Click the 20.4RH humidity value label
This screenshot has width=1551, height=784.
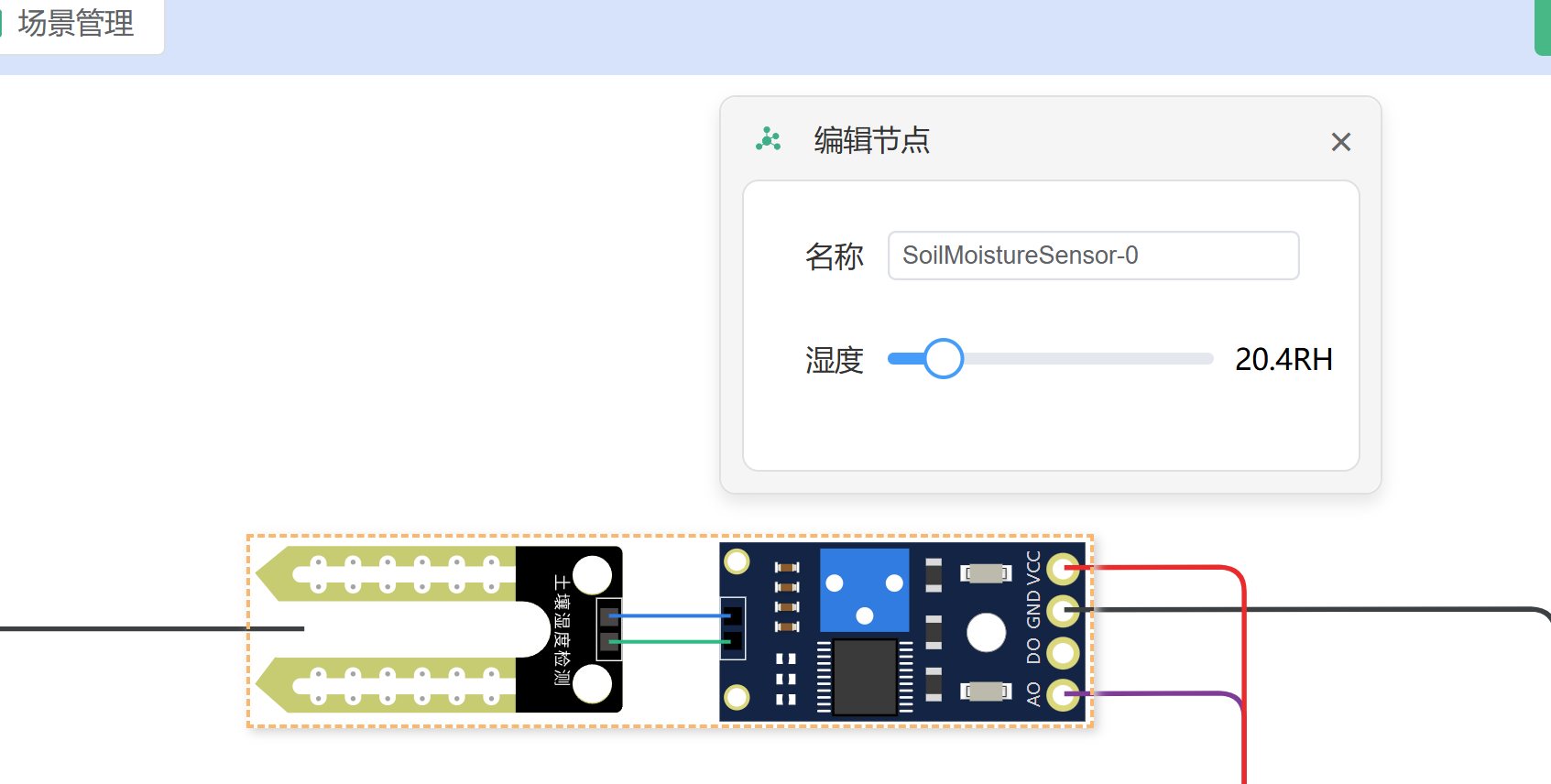coord(1283,359)
